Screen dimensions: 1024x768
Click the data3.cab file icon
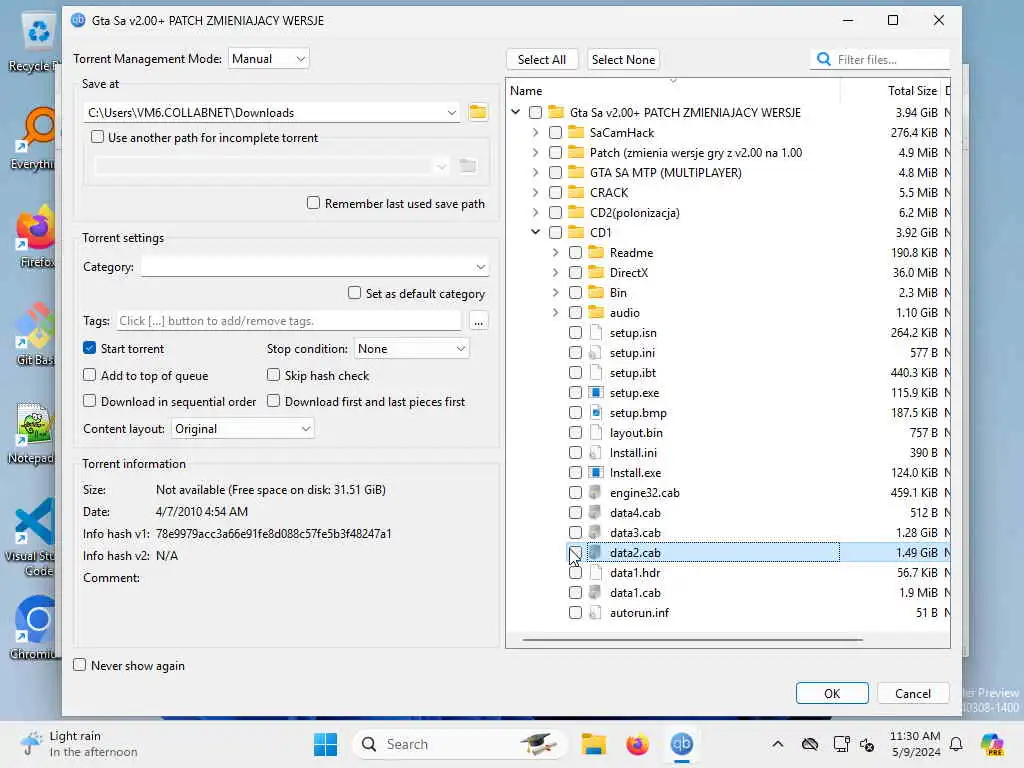(595, 532)
